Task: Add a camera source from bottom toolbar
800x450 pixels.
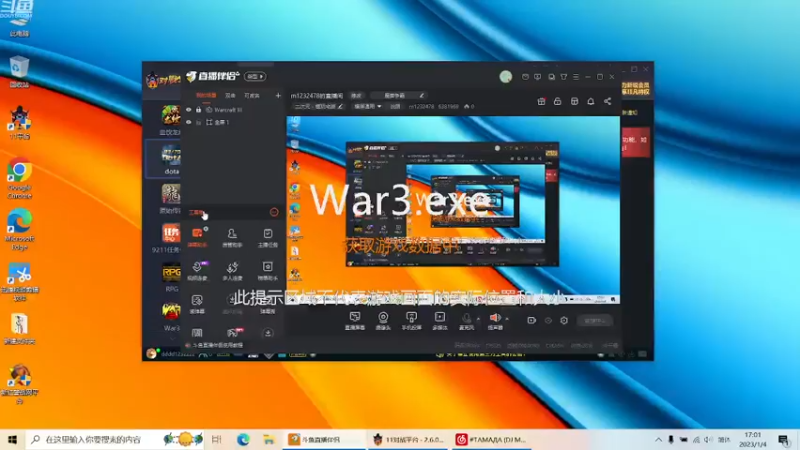Action: click(x=383, y=321)
